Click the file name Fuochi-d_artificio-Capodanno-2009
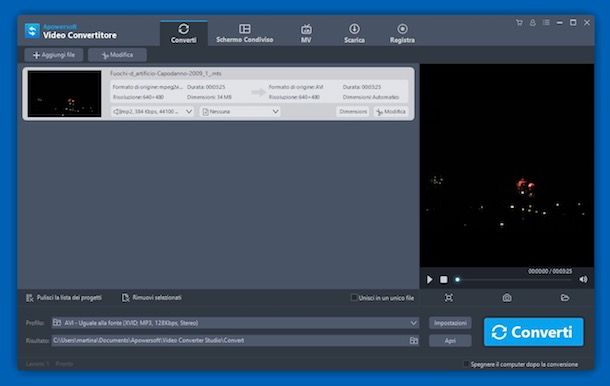610x386 pixels. (x=166, y=74)
